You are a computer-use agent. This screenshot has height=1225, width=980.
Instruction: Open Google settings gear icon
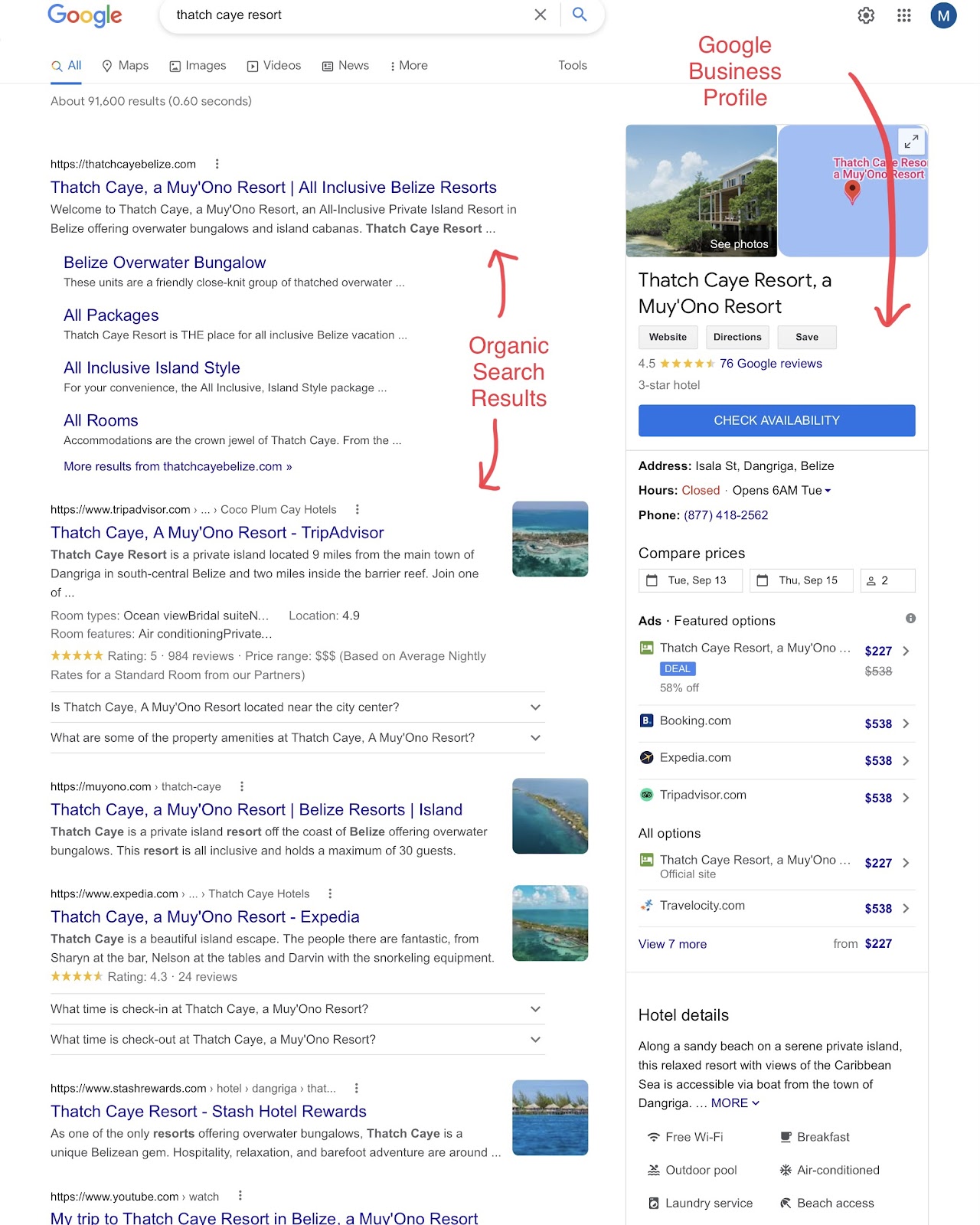pos(866,15)
